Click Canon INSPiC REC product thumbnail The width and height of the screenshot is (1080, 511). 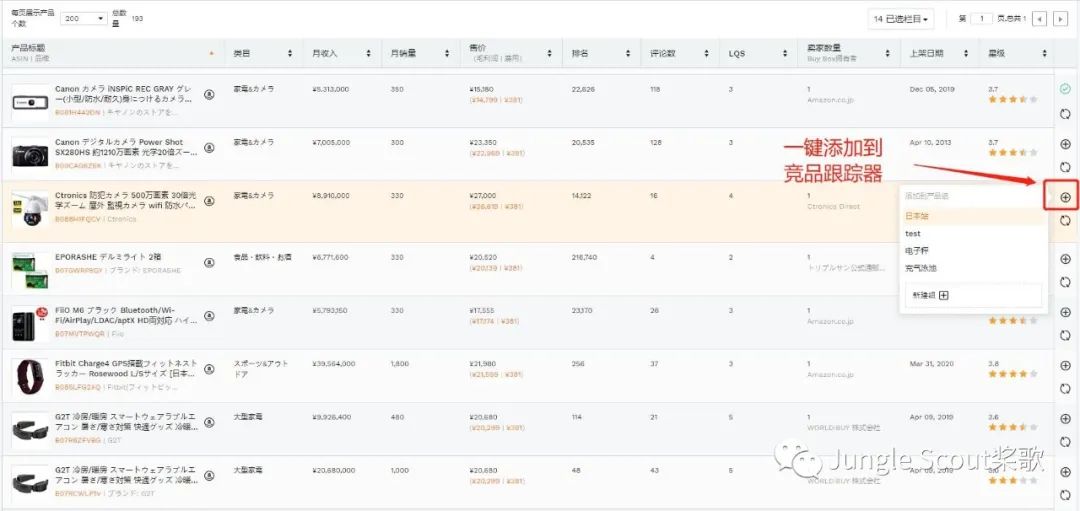[x=30, y=103]
